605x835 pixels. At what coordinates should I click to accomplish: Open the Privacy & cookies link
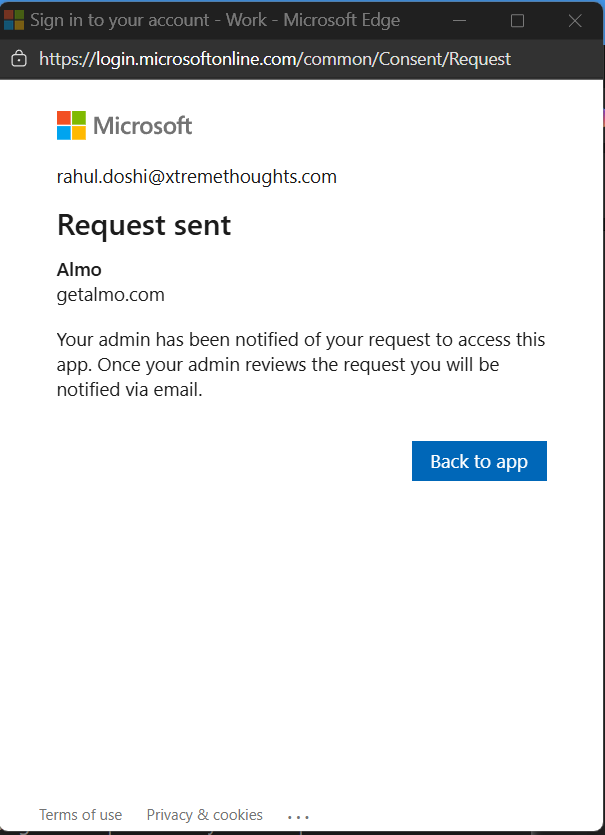point(204,815)
